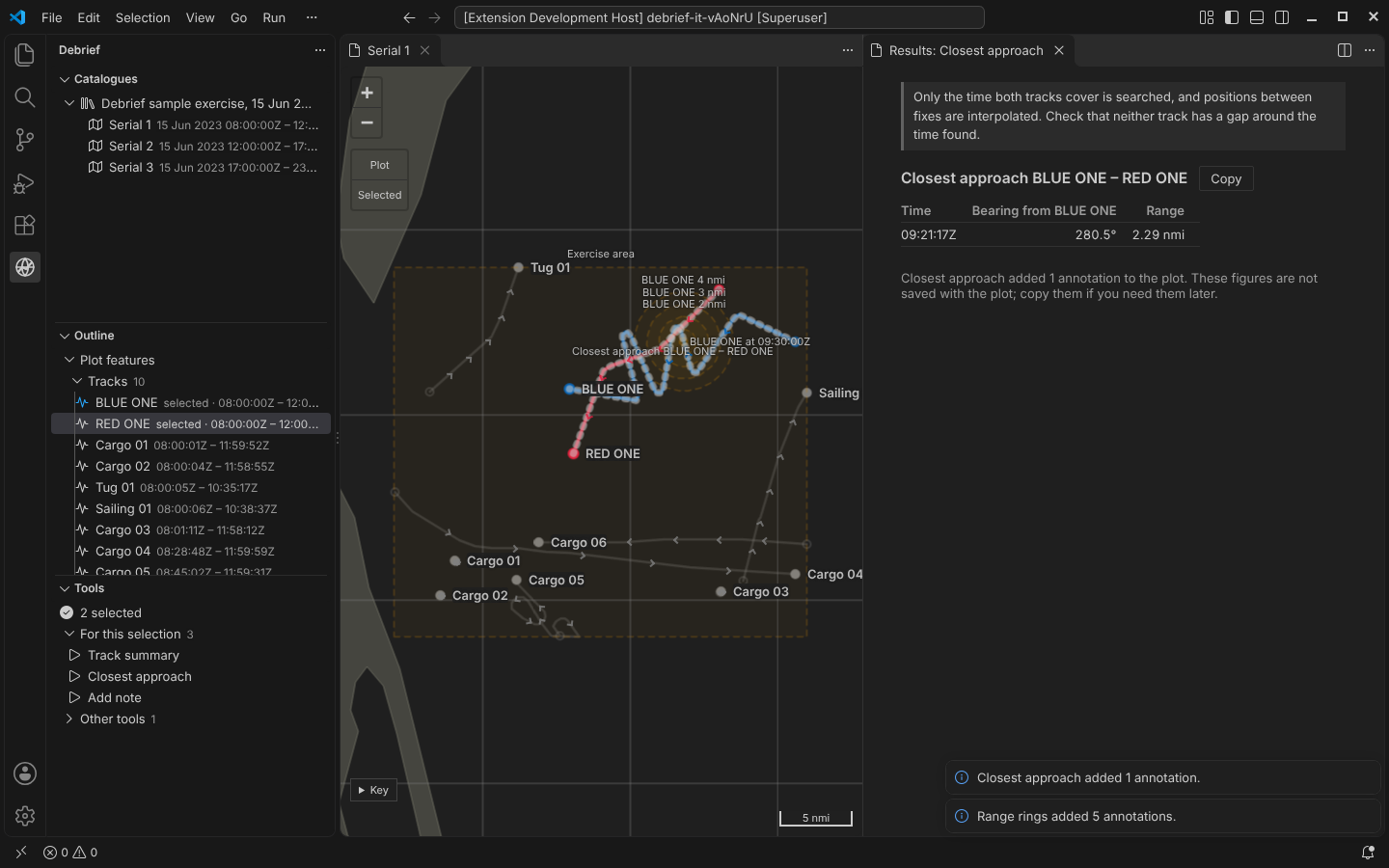Toggle the 2 selected check item
The image size is (1389, 868).
coord(67,612)
